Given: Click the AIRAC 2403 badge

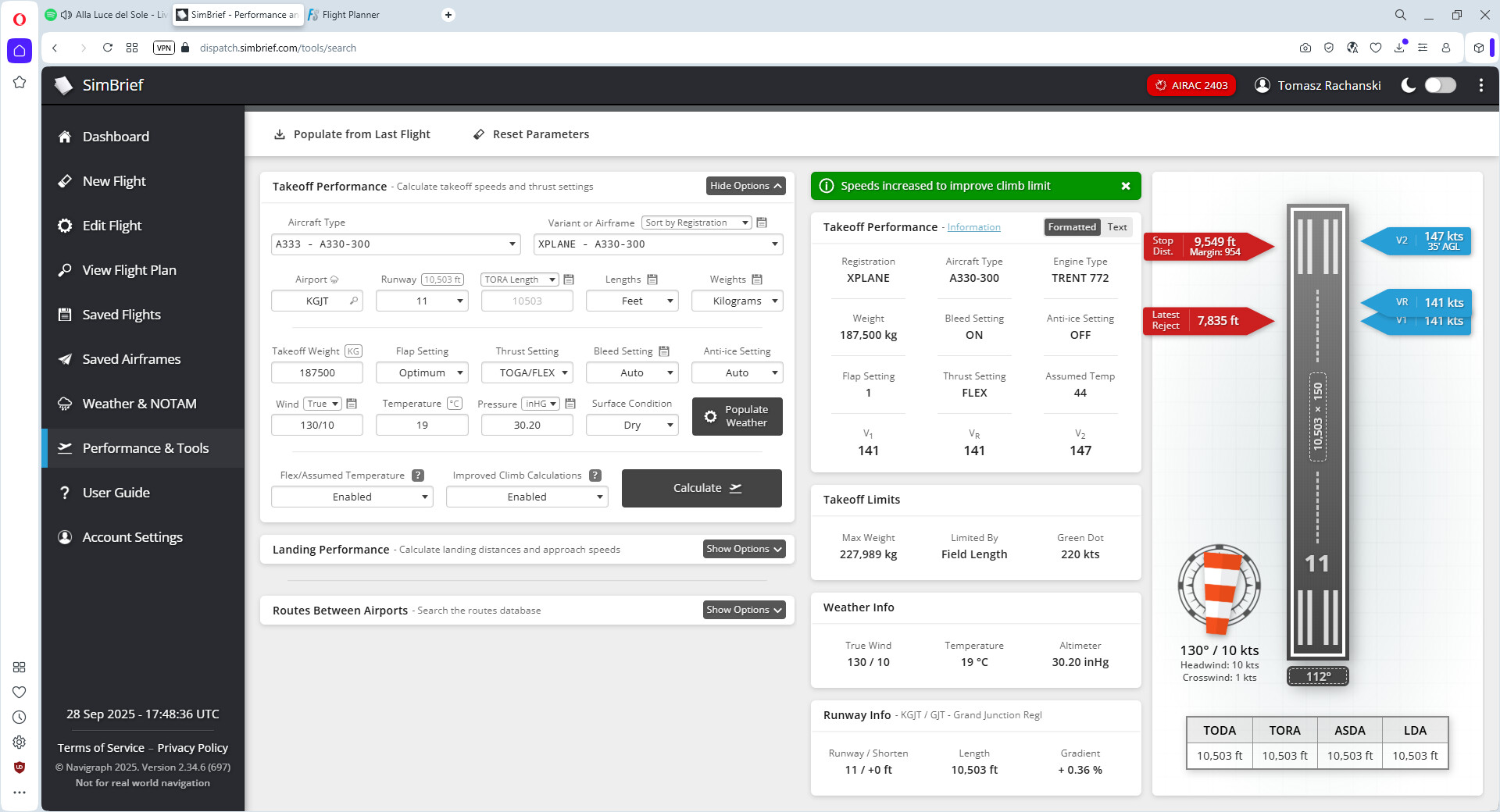Looking at the screenshot, I should [x=1191, y=85].
